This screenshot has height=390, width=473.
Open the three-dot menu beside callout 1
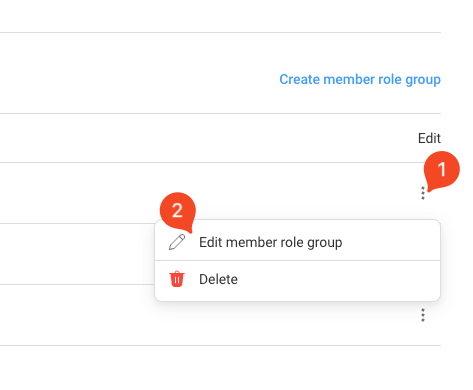pyautogui.click(x=423, y=193)
